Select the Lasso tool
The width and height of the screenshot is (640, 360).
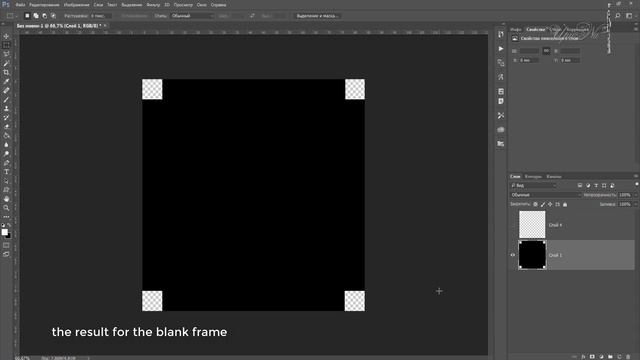coord(6,54)
